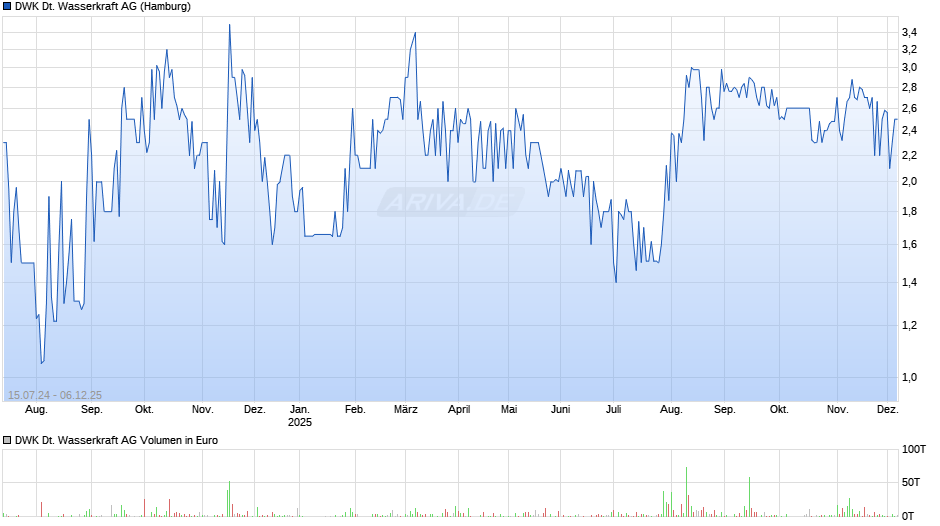Click the y-axis value 2,8
Image resolution: width=940 pixels, height=526 pixels.
(909, 88)
